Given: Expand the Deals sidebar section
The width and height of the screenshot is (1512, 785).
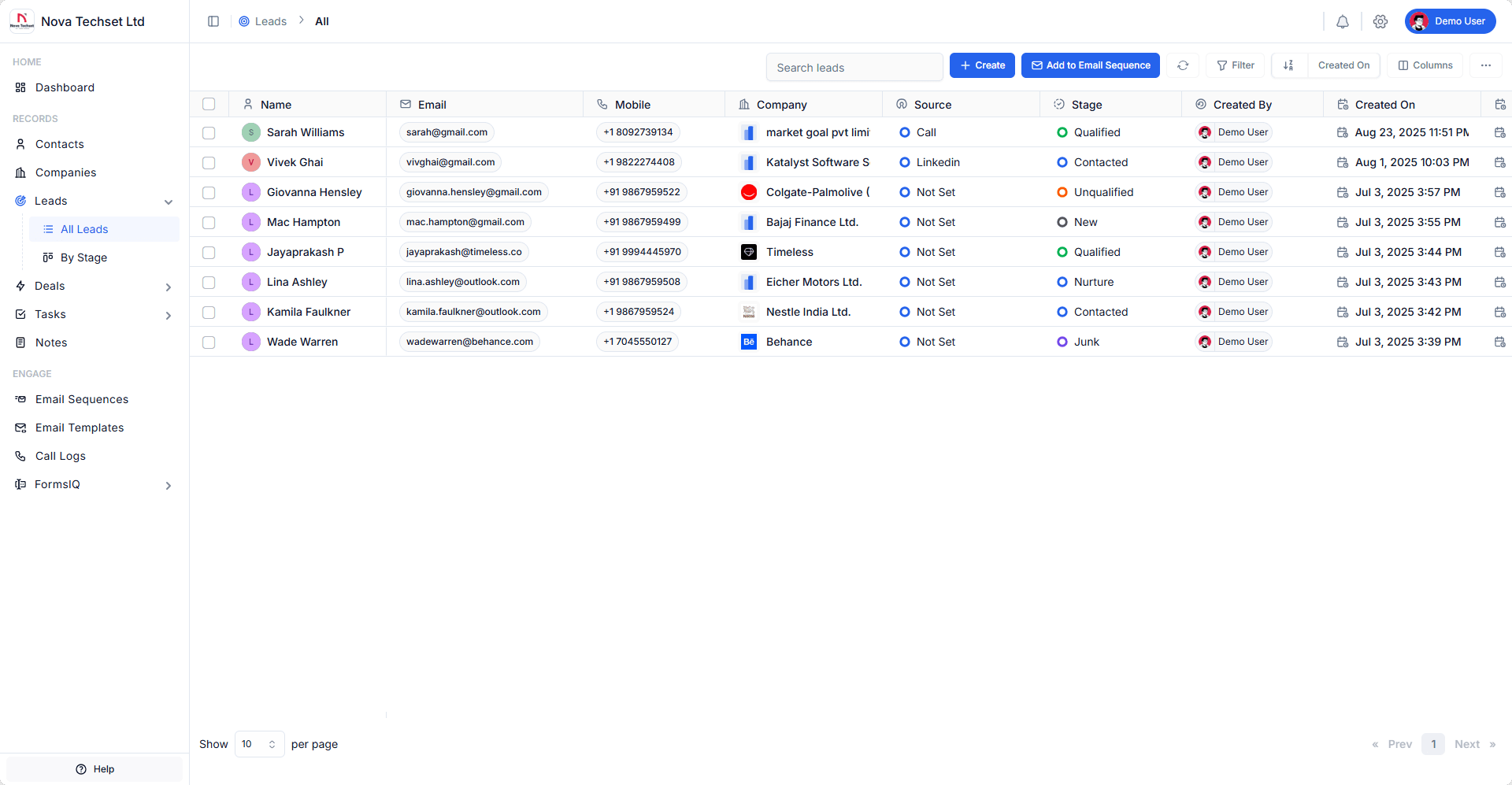Looking at the screenshot, I should tap(169, 287).
